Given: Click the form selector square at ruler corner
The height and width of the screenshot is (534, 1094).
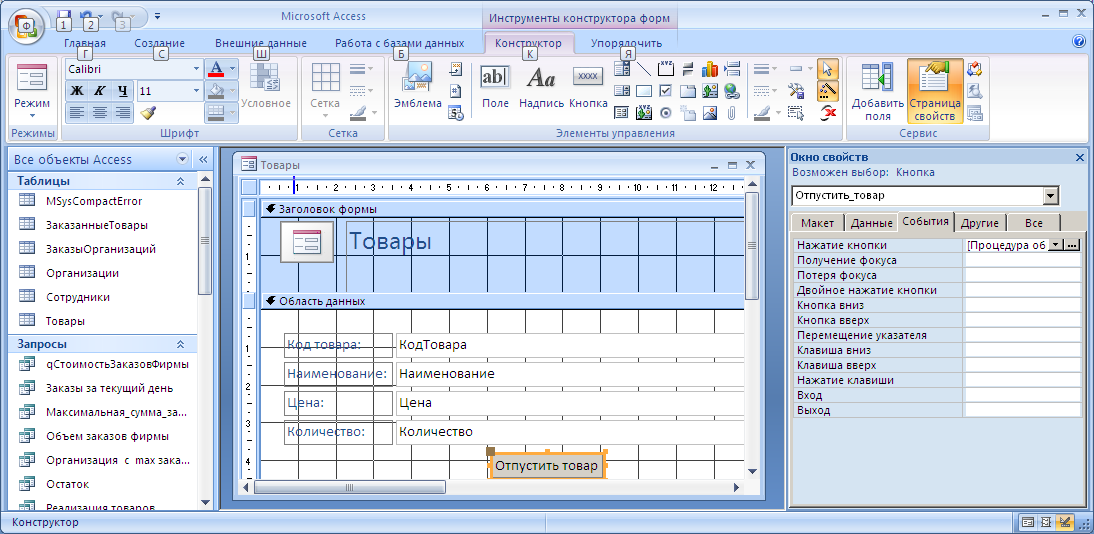Looking at the screenshot, I should pos(249,187).
